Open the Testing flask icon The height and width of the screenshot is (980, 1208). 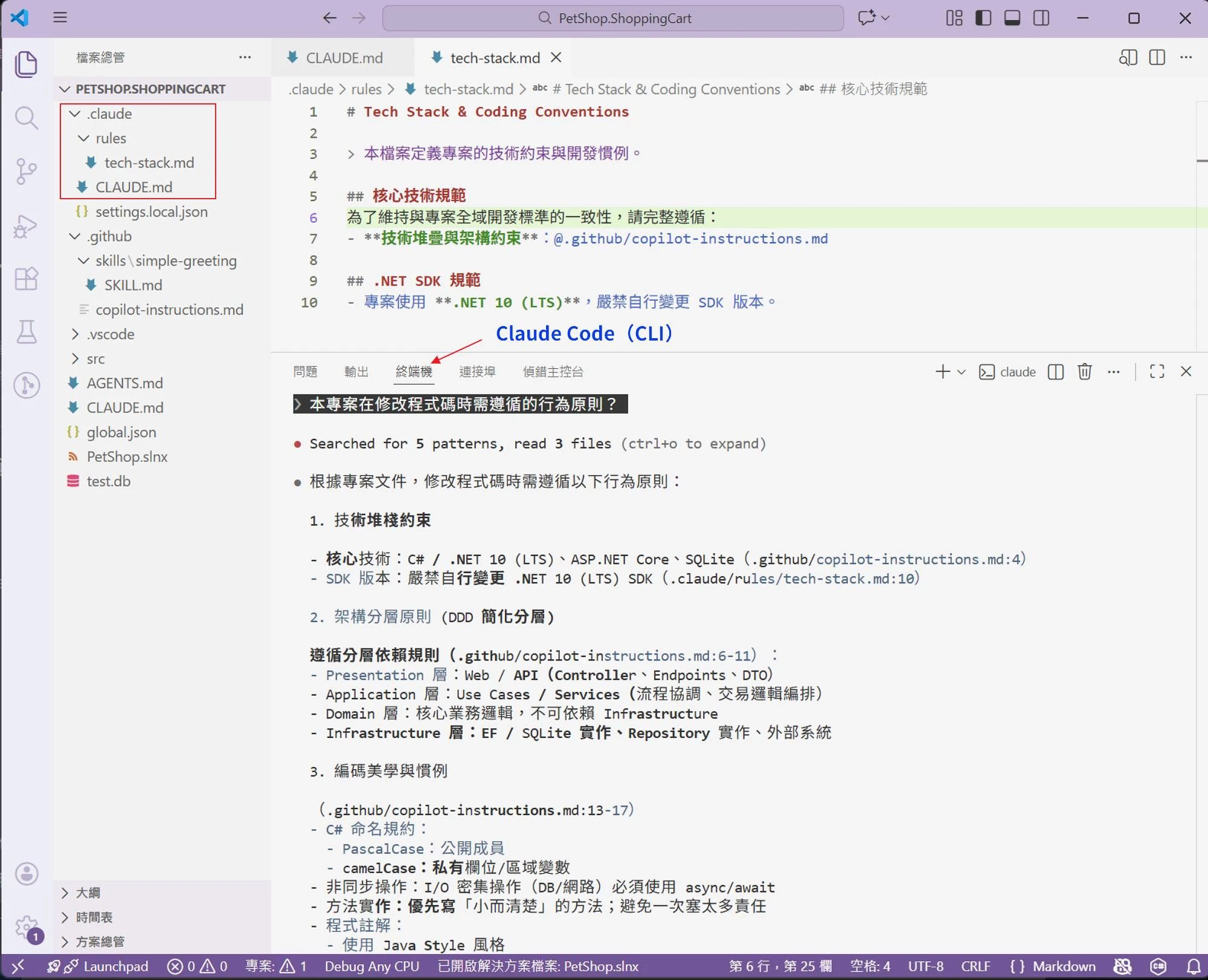(26, 331)
